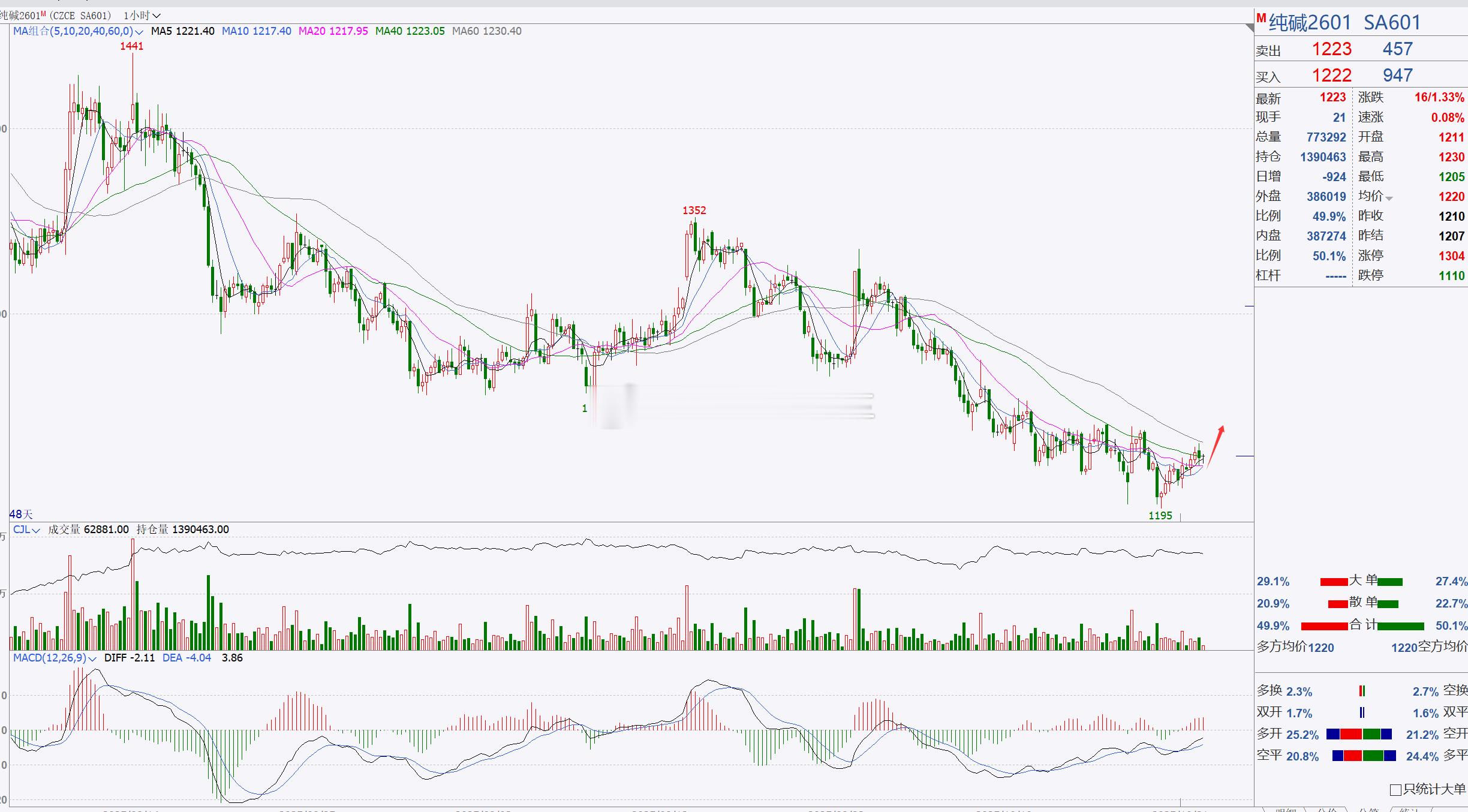Click the 买入 price 1222
Viewport: 1468px width, 812px height.
pyautogui.click(x=1331, y=76)
